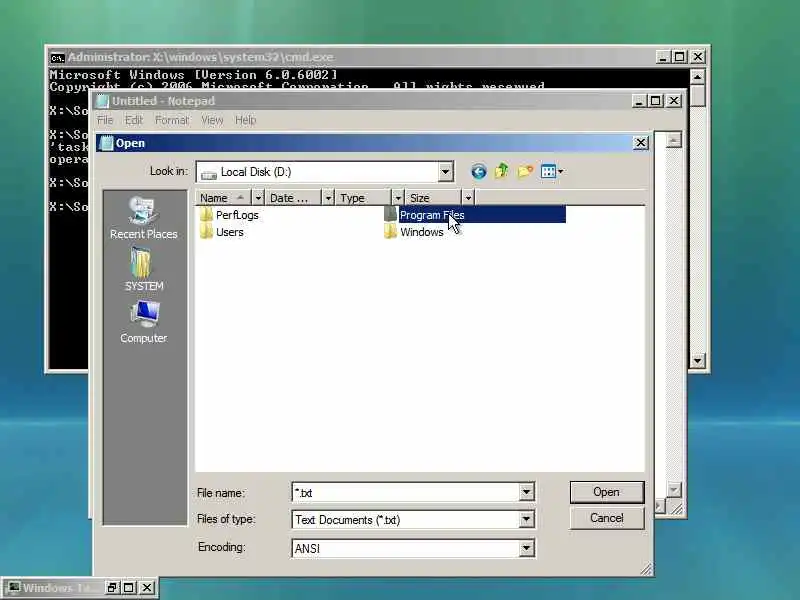Screen dimensions: 800x600
Task: Open the View Menu icon
Action: tap(552, 171)
